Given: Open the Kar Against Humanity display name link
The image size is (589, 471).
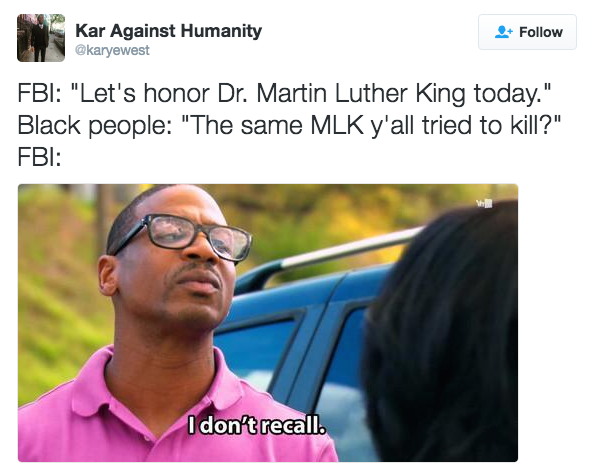Looking at the screenshot, I should tap(169, 31).
